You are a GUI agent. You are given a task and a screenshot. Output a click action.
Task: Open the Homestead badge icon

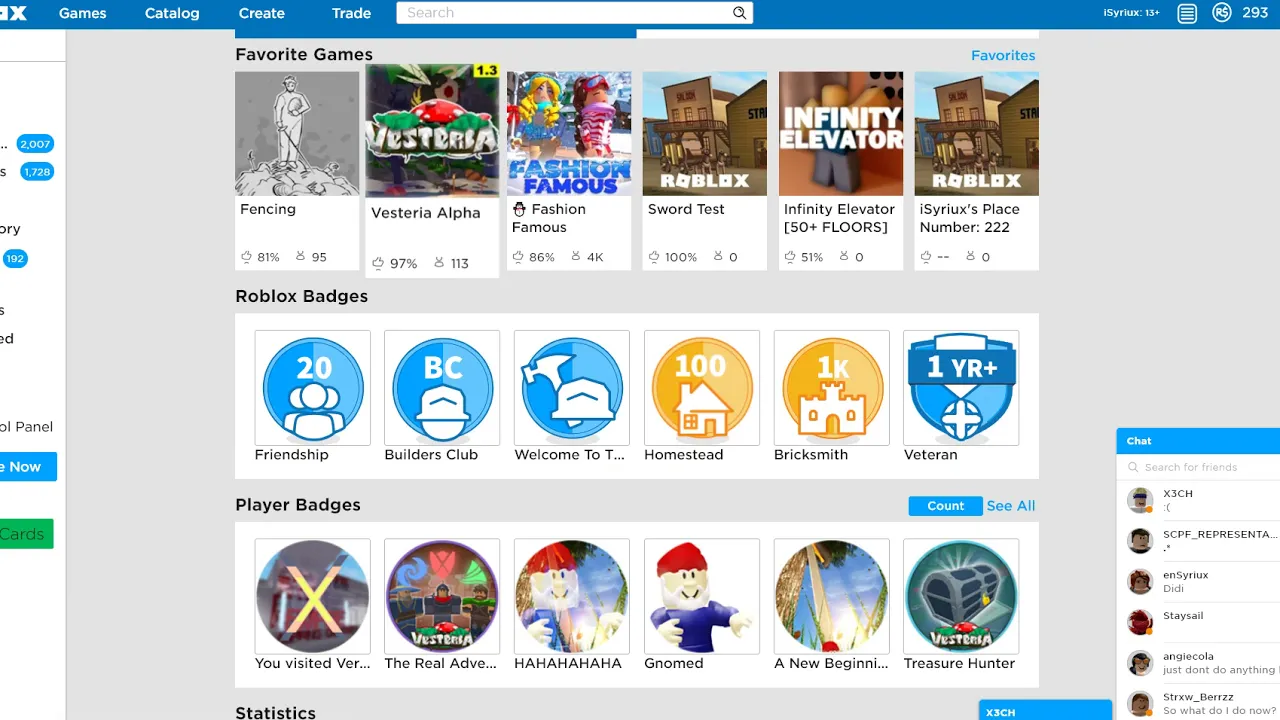pos(702,388)
